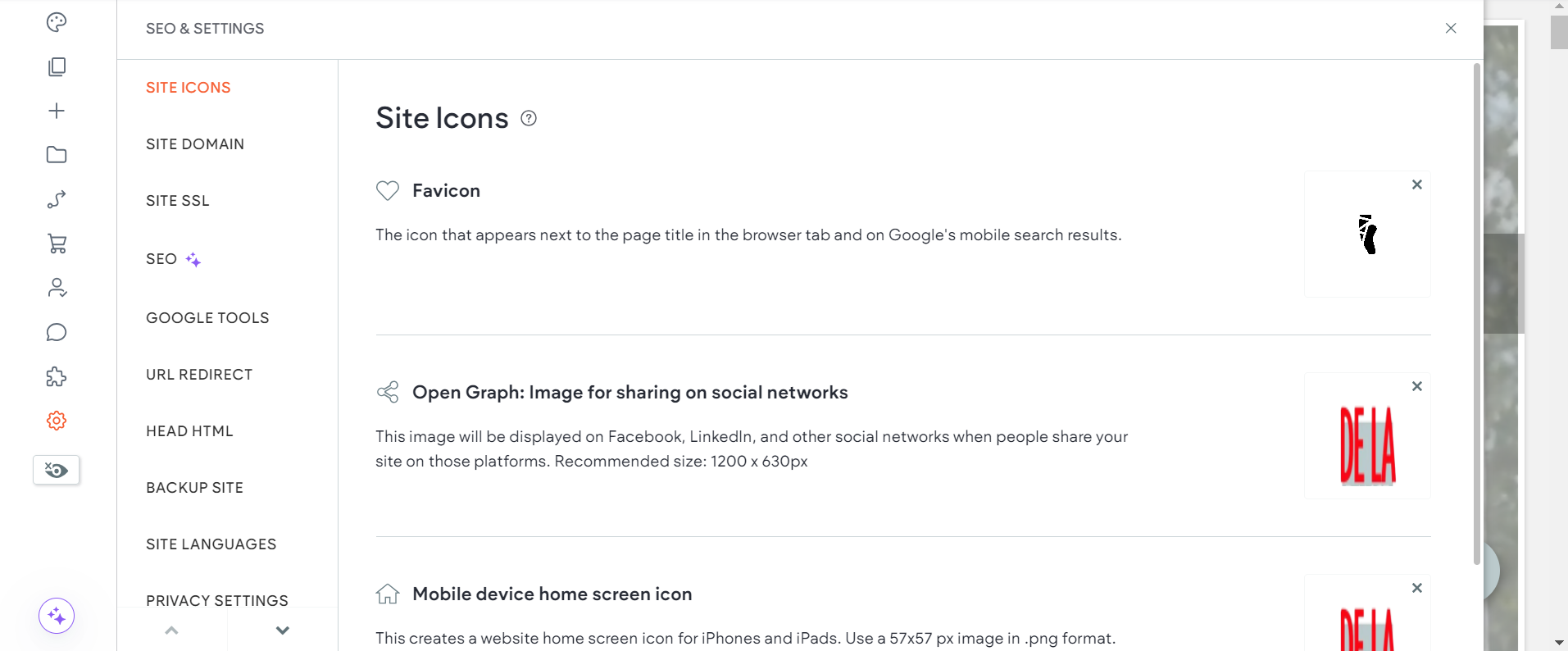1568x651 pixels.
Task: Click the add element plus icon
Action: click(x=57, y=111)
